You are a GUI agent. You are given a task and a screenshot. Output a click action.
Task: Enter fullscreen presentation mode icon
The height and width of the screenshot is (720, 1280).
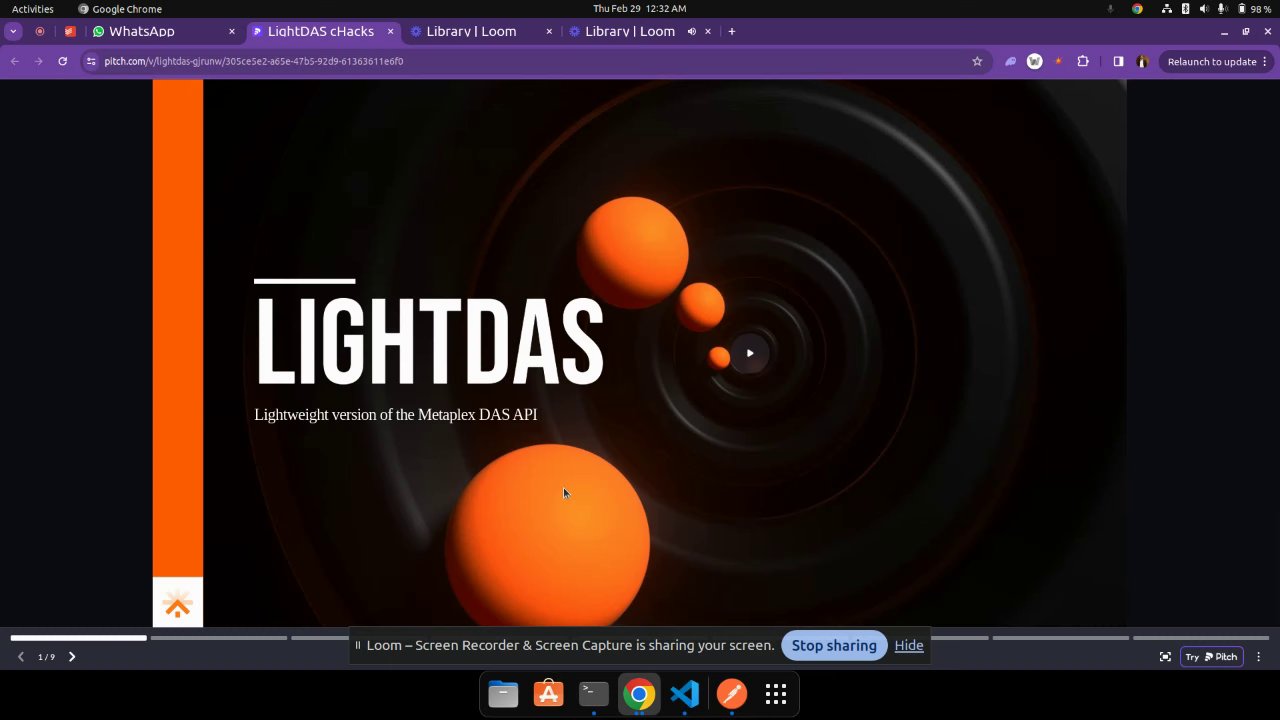tap(1165, 657)
